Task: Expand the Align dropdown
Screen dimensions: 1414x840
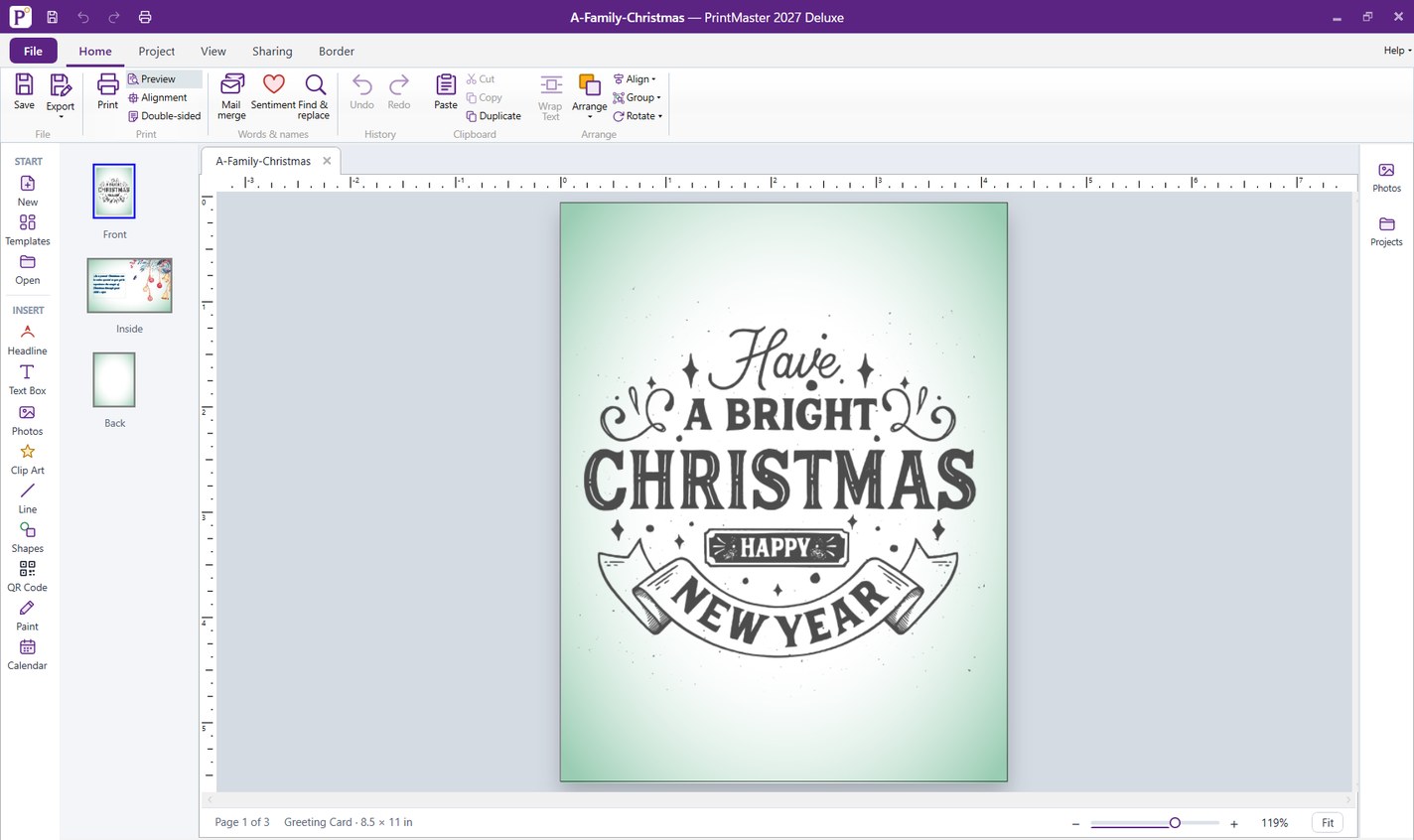Action: click(635, 78)
